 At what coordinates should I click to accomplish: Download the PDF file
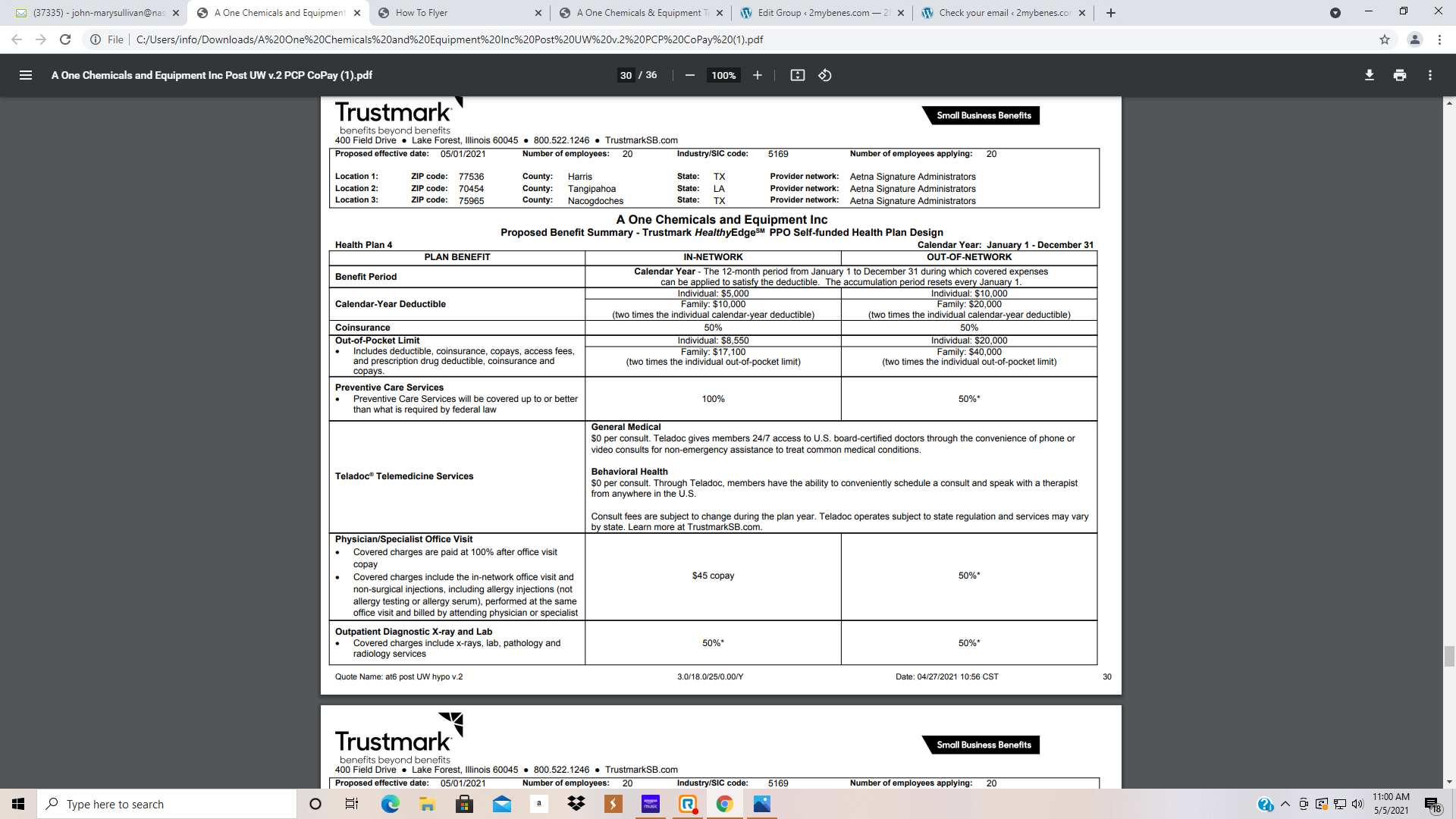1369,75
